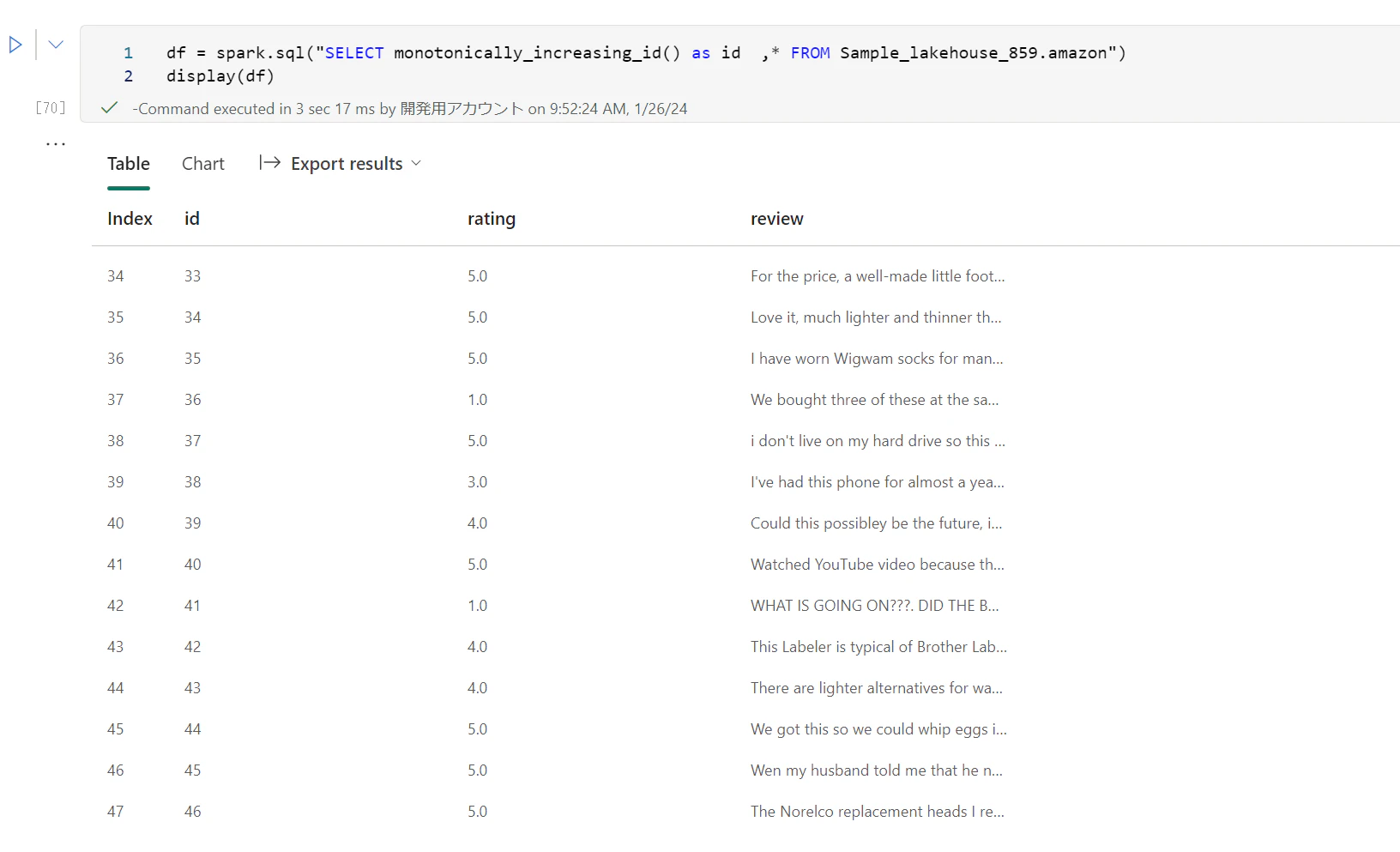Sort by the id column header

pyautogui.click(x=192, y=219)
